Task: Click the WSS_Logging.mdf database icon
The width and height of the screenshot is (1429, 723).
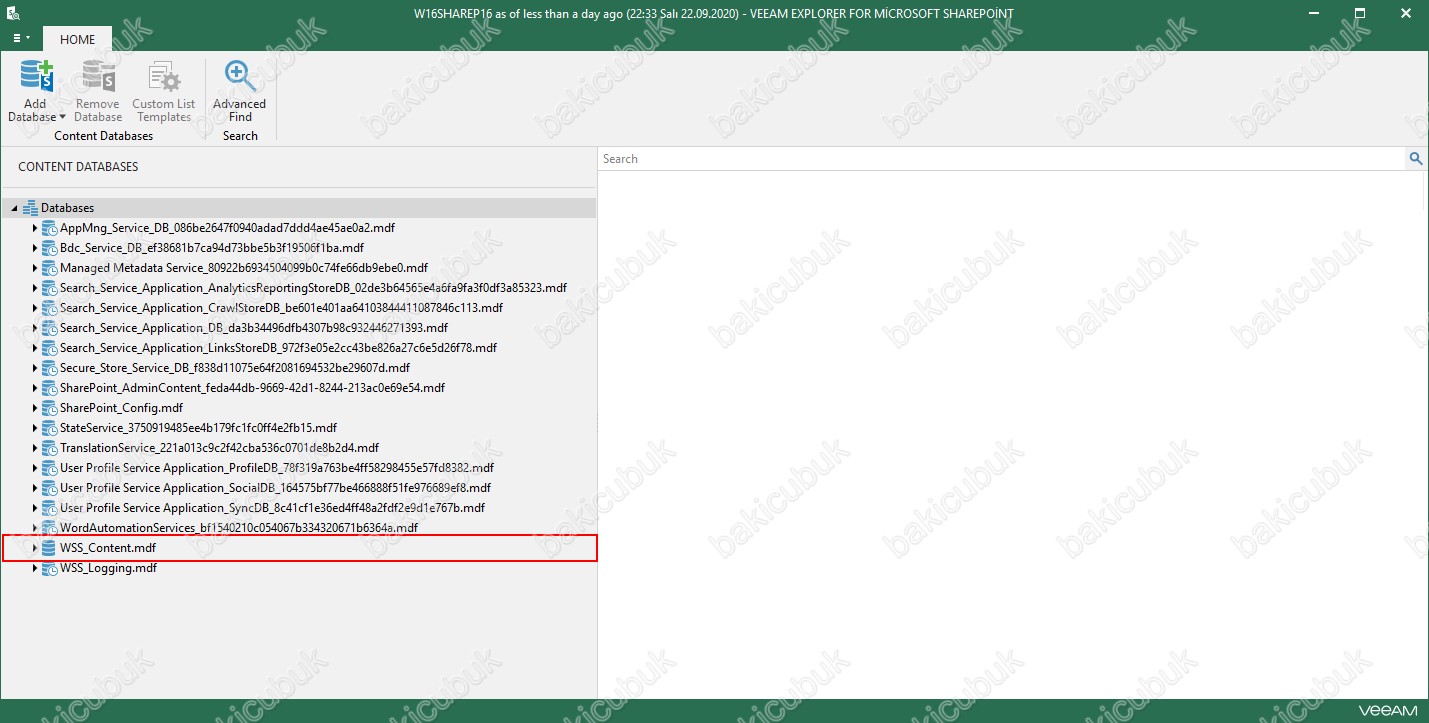Action: tap(49, 568)
